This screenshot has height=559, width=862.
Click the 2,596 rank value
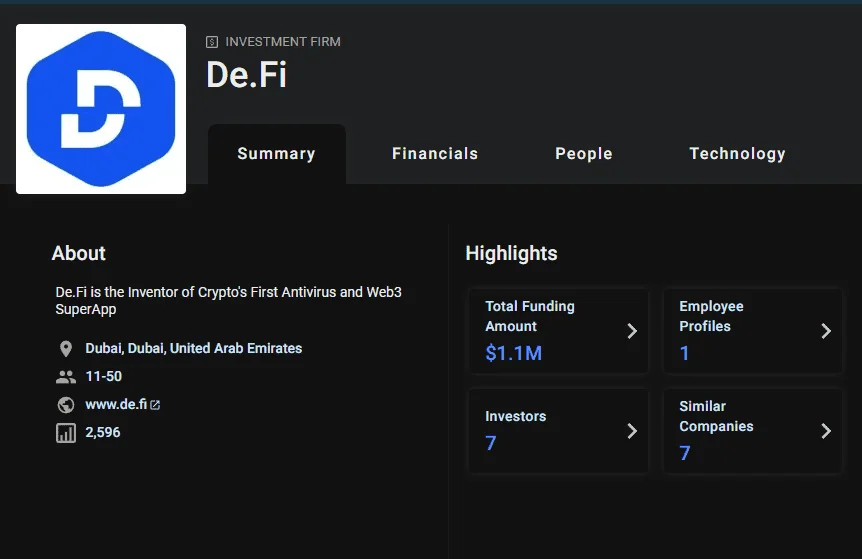pyautogui.click(x=103, y=433)
